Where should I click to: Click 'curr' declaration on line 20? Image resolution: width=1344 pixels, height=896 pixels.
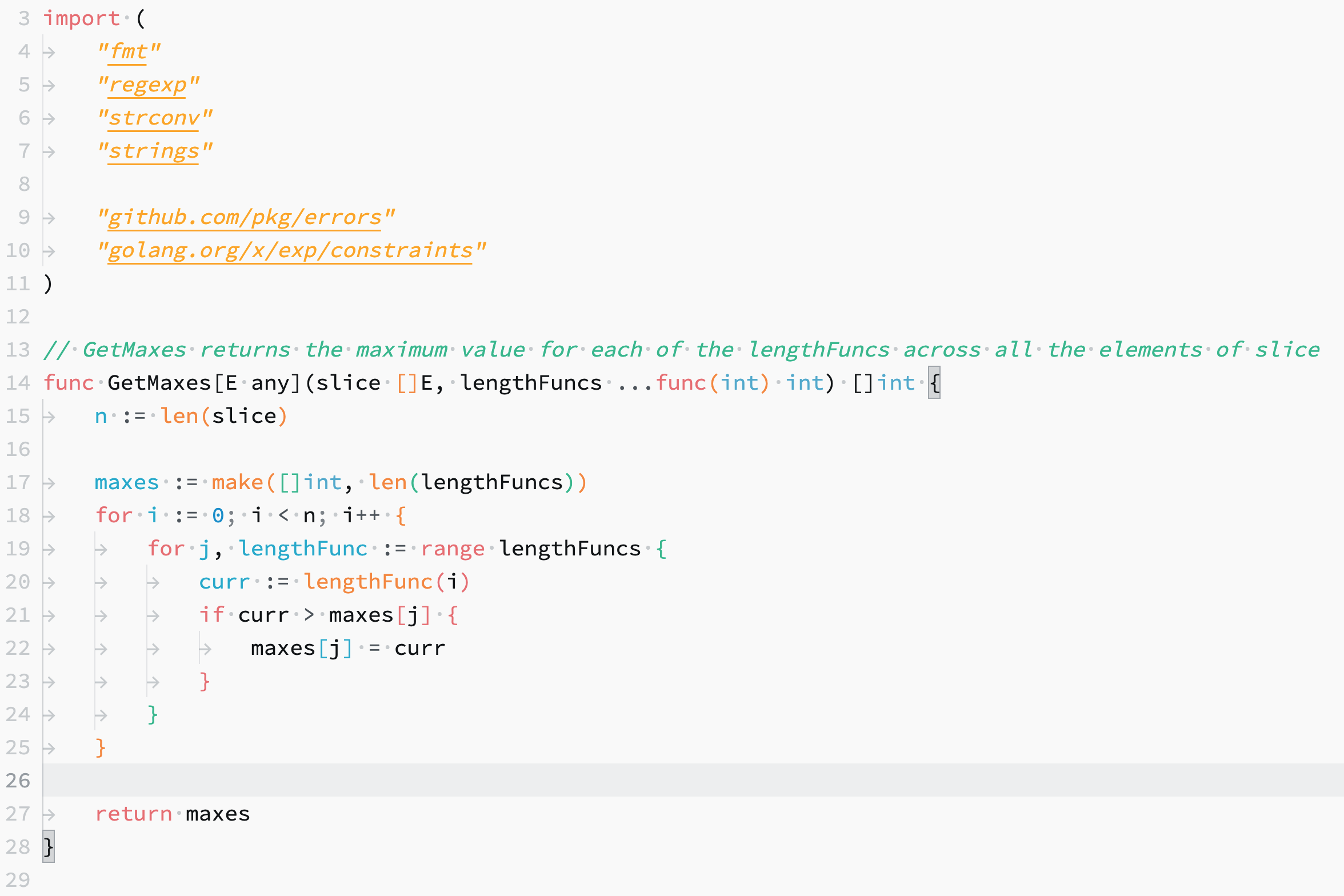click(x=225, y=582)
